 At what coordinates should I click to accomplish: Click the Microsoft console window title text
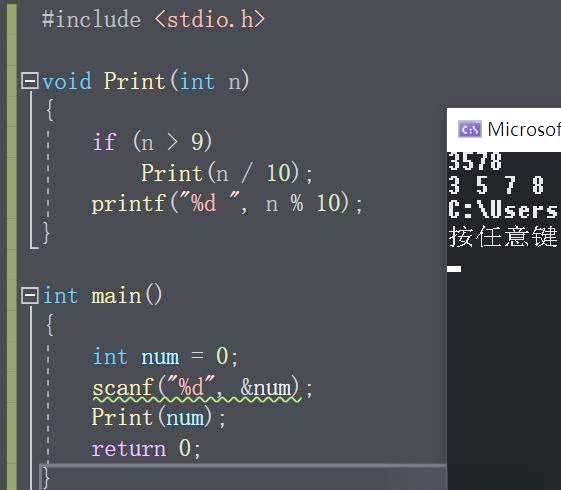[x=524, y=129]
